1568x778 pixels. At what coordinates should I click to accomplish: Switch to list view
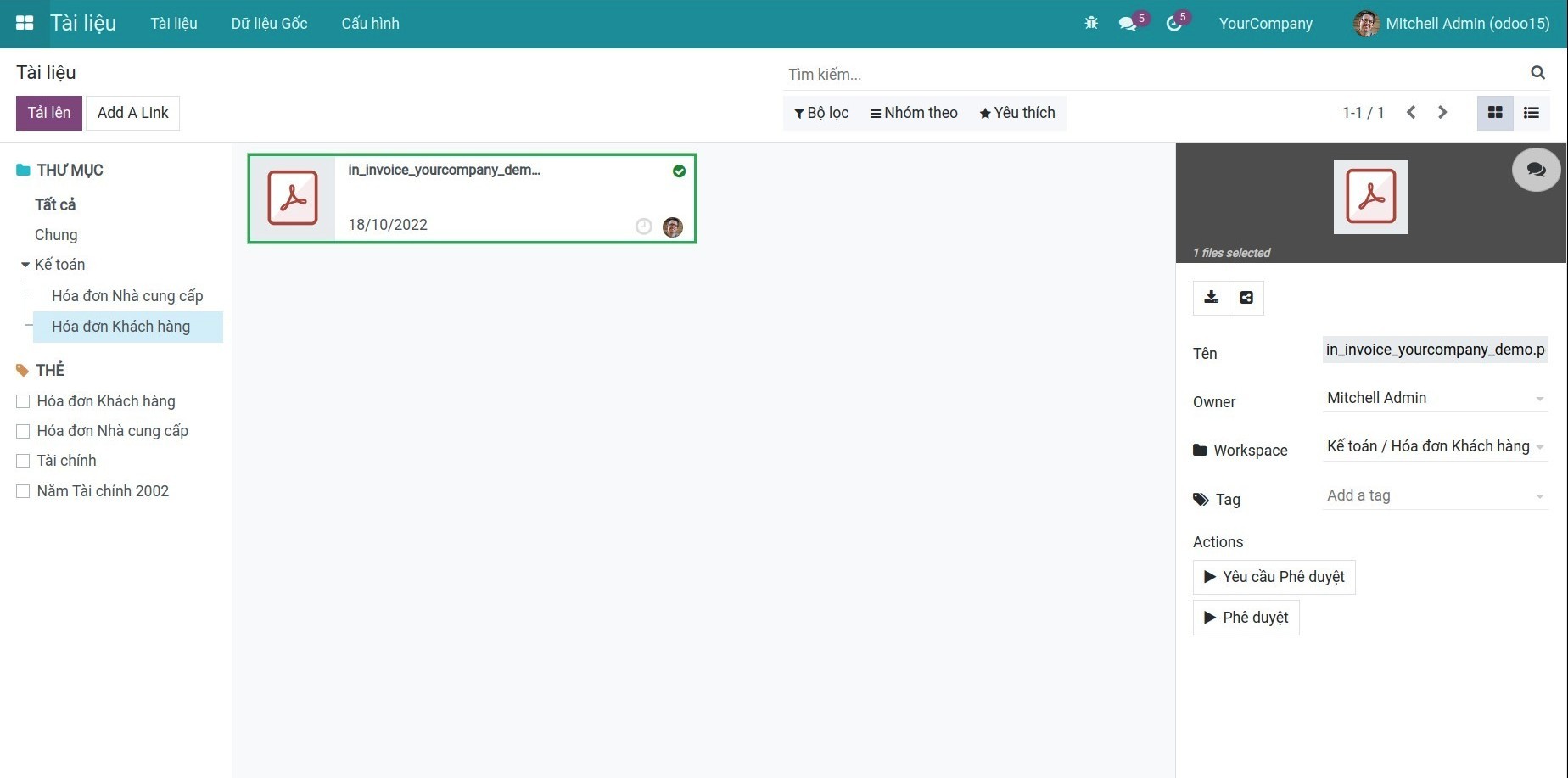[1532, 113]
